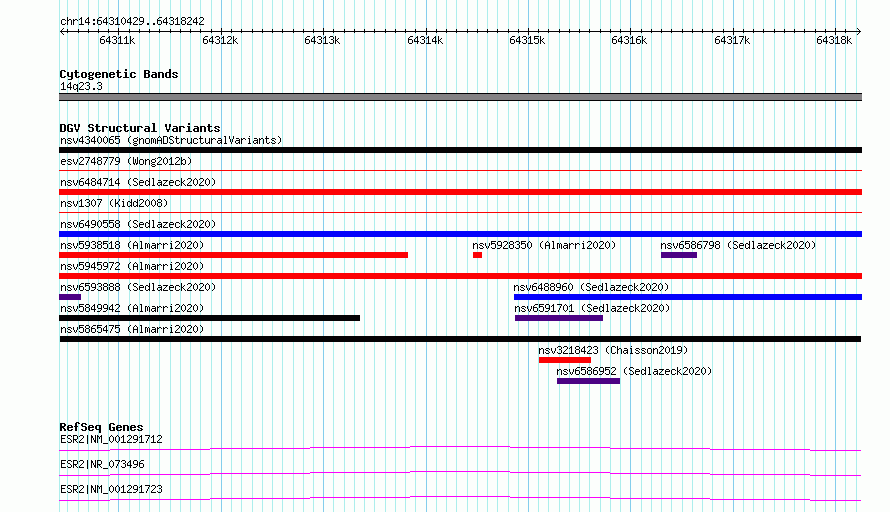Click the left arrowhead of the ruler

click(62, 32)
